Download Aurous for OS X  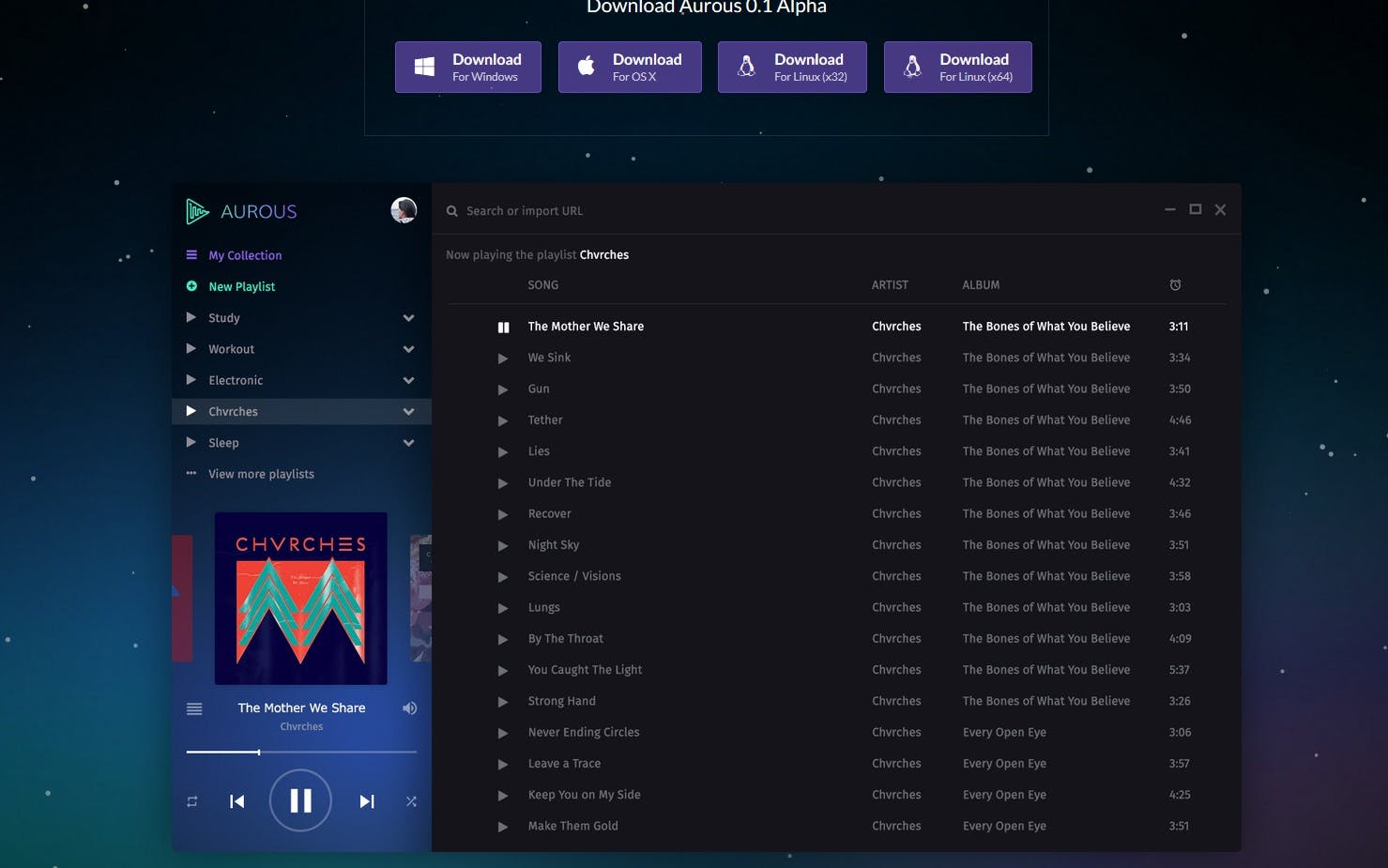630,67
